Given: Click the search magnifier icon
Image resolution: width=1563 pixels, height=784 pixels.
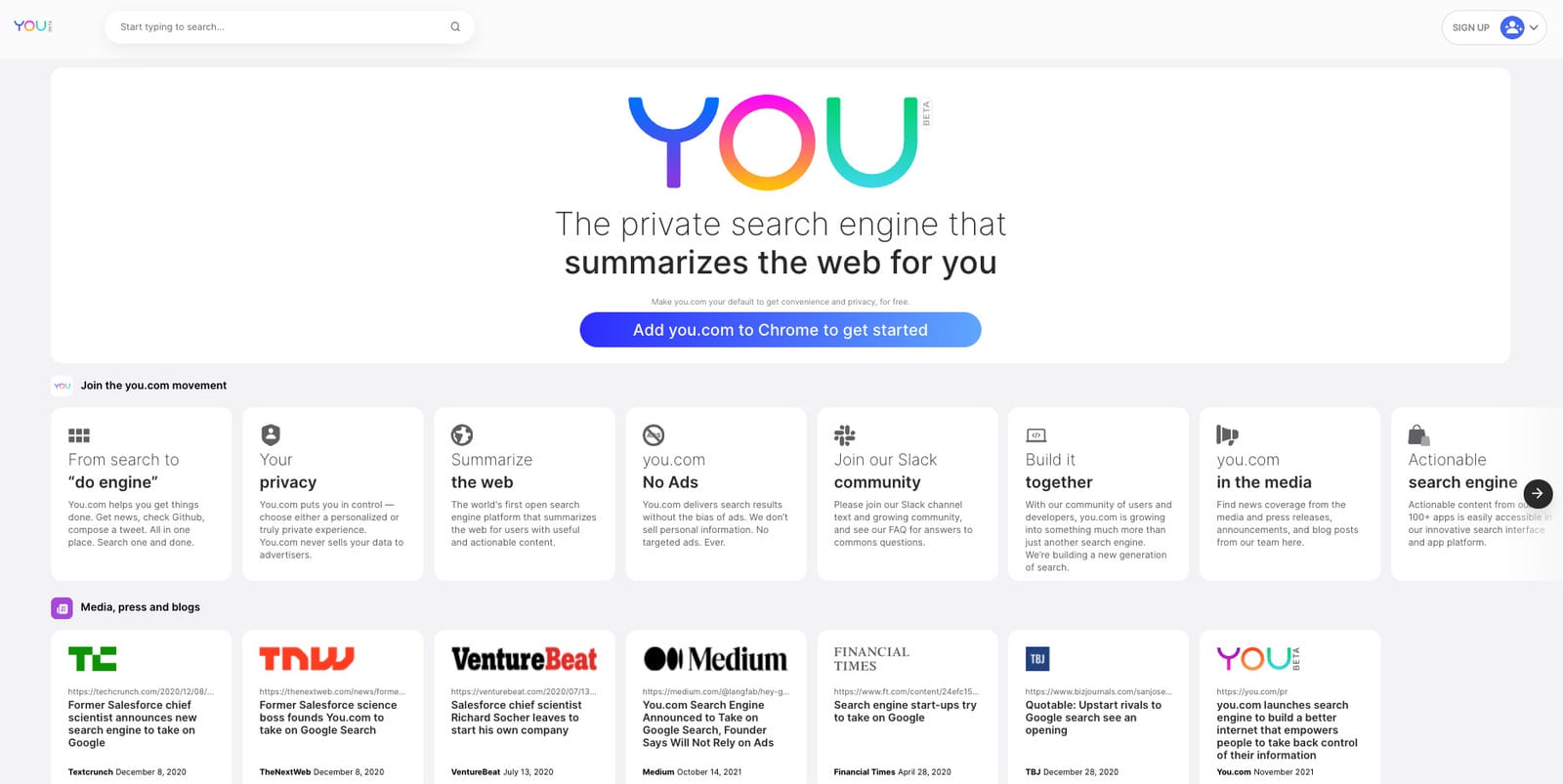Looking at the screenshot, I should [455, 27].
